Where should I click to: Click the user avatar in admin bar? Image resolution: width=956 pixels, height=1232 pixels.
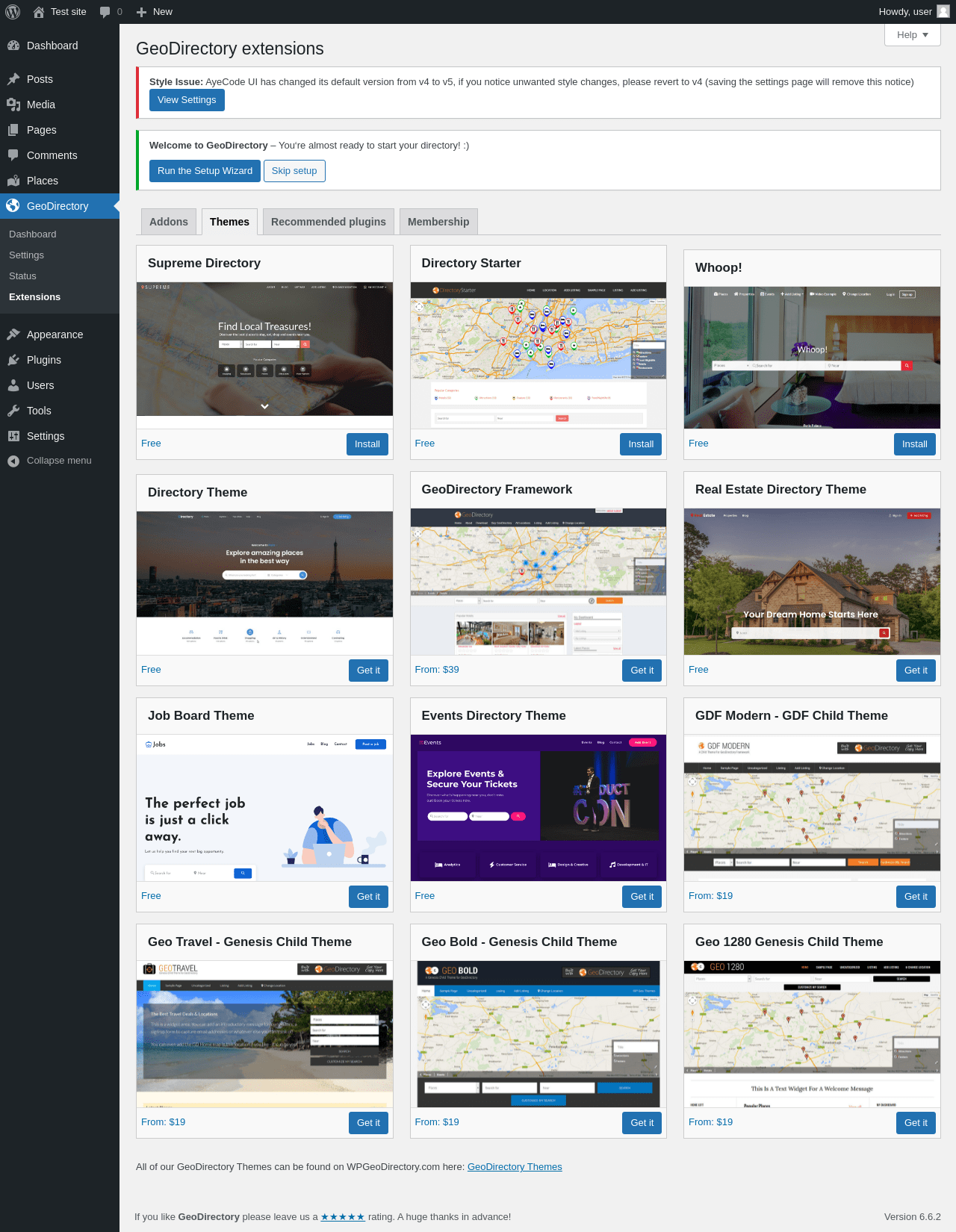tap(943, 12)
